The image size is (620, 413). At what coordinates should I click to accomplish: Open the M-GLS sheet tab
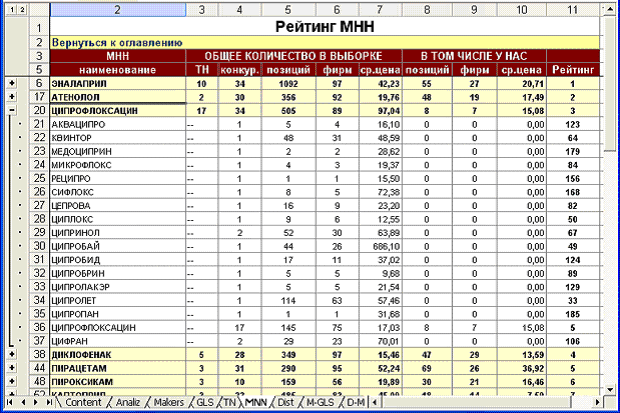tap(320, 402)
